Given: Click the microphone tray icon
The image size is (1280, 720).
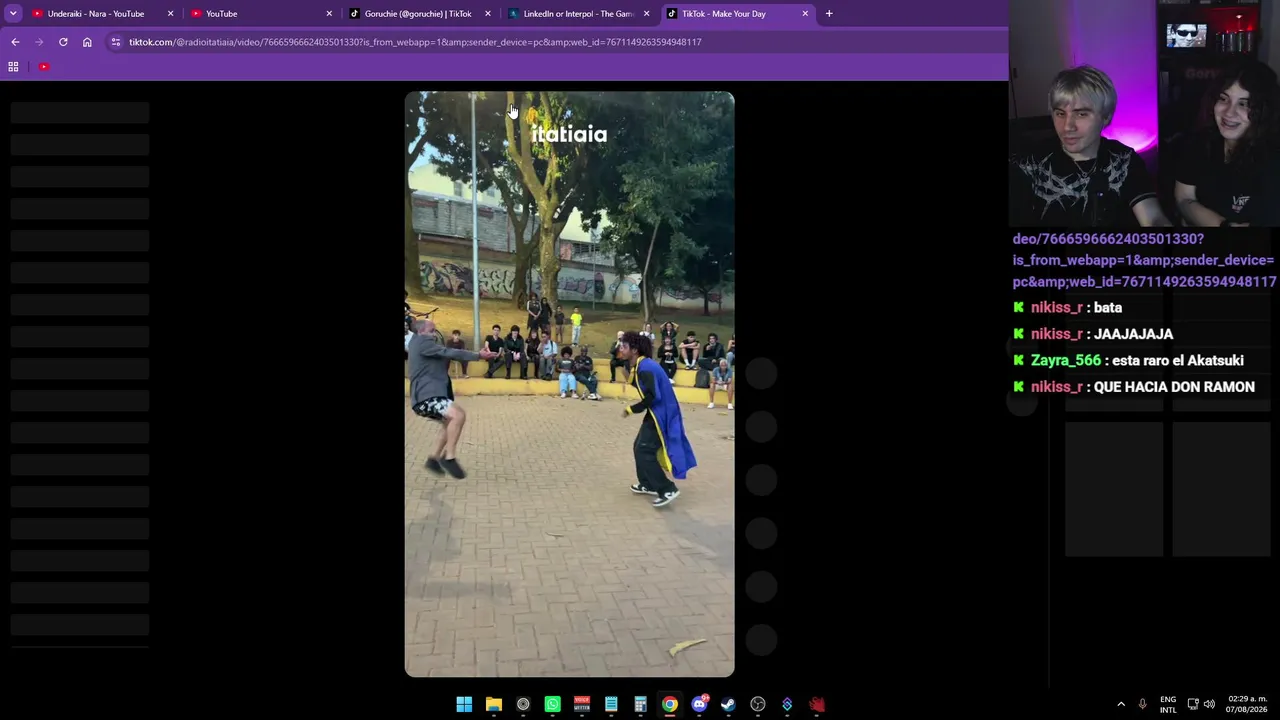Looking at the screenshot, I should 1142,705.
